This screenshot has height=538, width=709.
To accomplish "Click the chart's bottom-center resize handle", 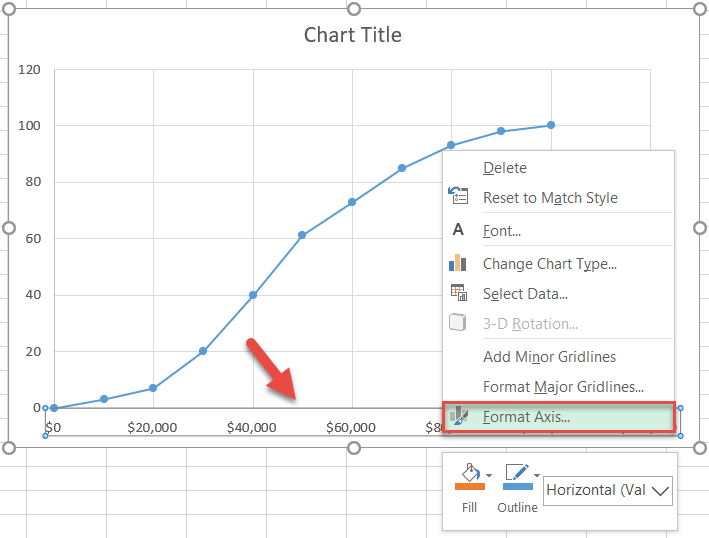I will point(354,448).
